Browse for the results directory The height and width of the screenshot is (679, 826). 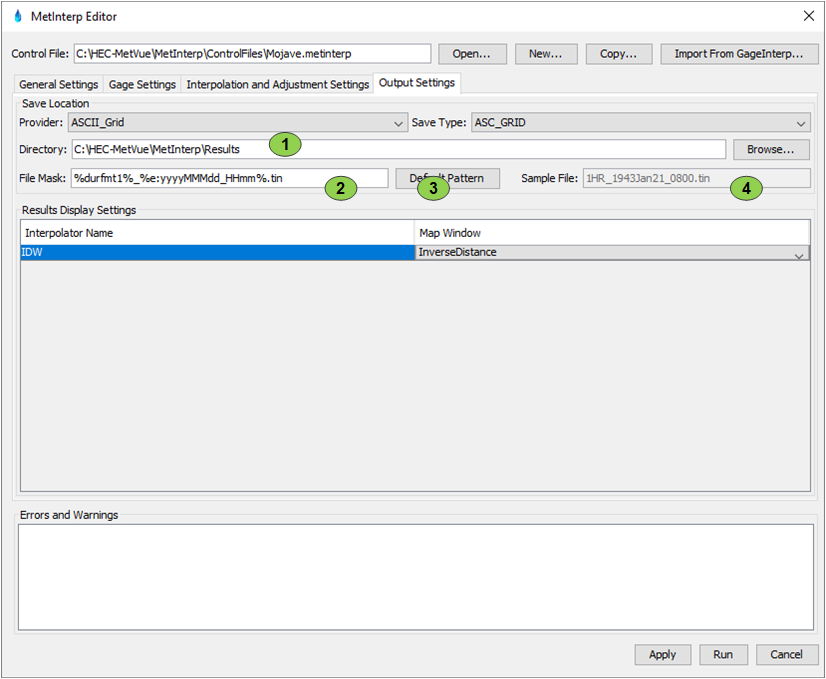771,150
